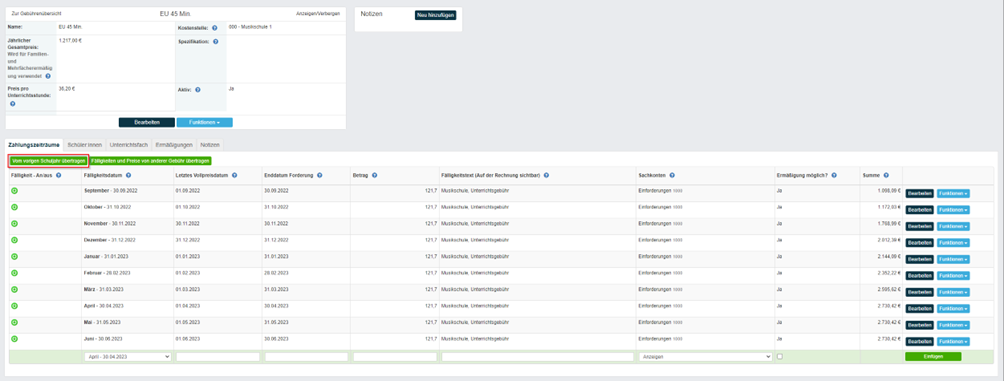
Task: Open Funktionen dropdown below fee details
Action: click(x=205, y=122)
